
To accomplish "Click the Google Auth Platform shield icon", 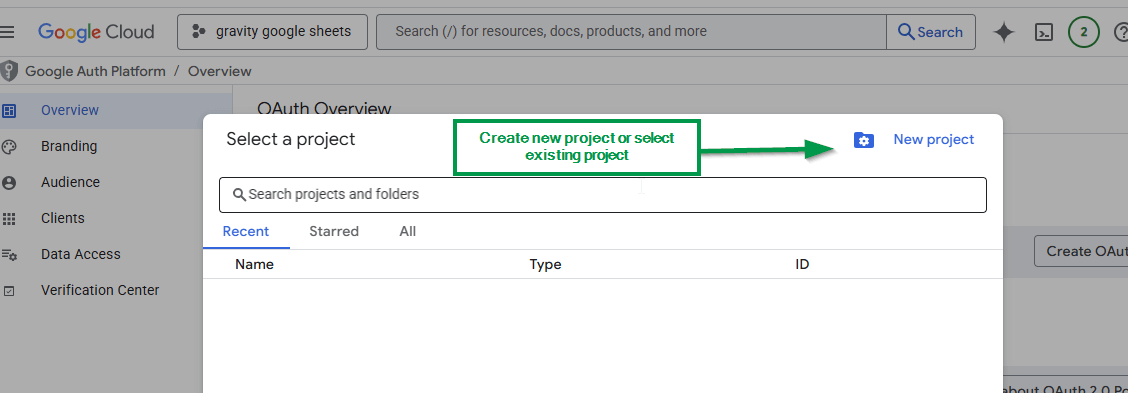I will (9, 71).
